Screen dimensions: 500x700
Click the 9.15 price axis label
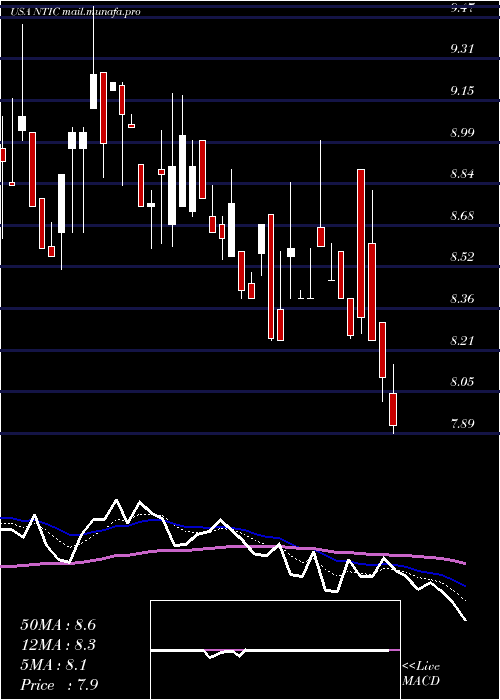coord(462,91)
